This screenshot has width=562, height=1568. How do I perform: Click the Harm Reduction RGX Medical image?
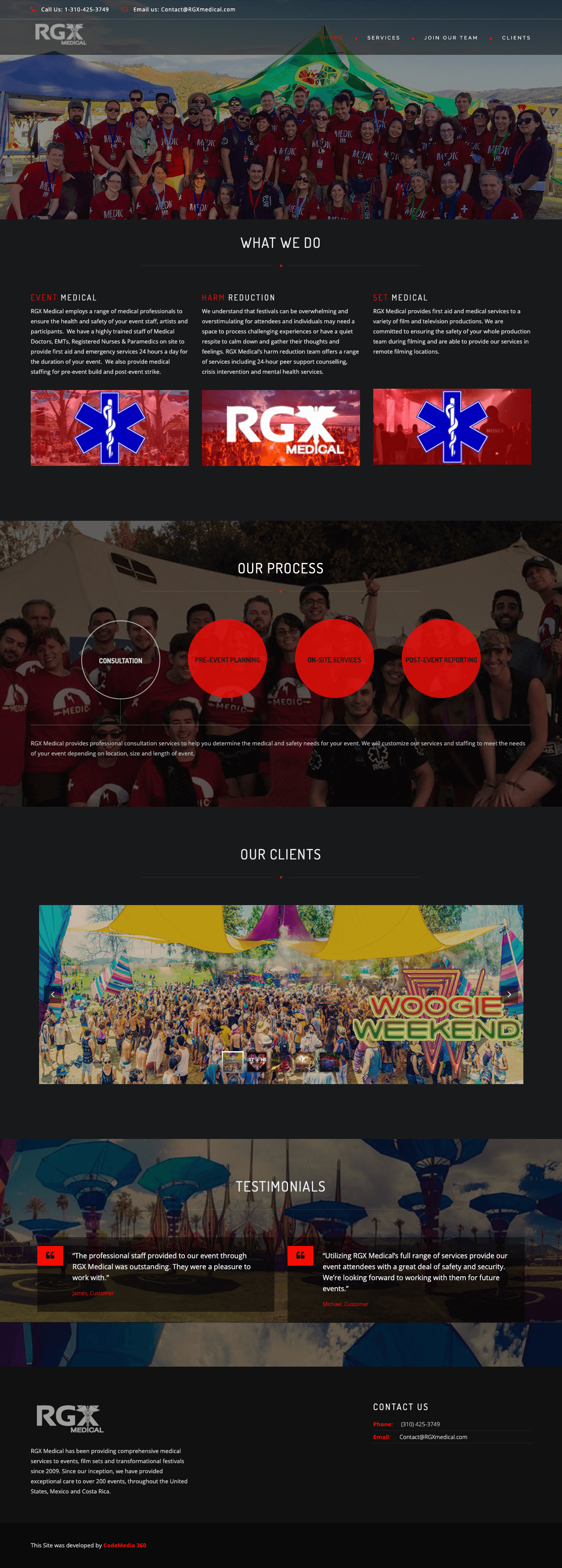tap(281, 428)
